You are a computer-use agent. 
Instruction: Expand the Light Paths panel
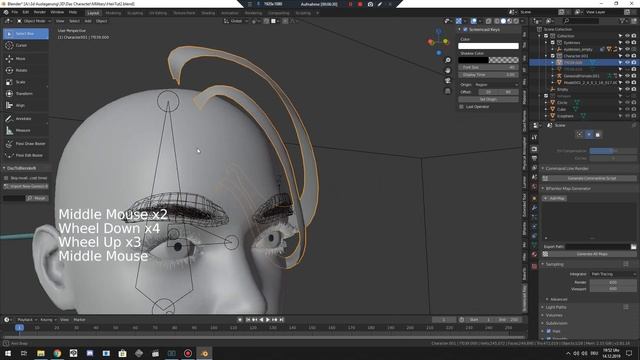tap(556, 307)
